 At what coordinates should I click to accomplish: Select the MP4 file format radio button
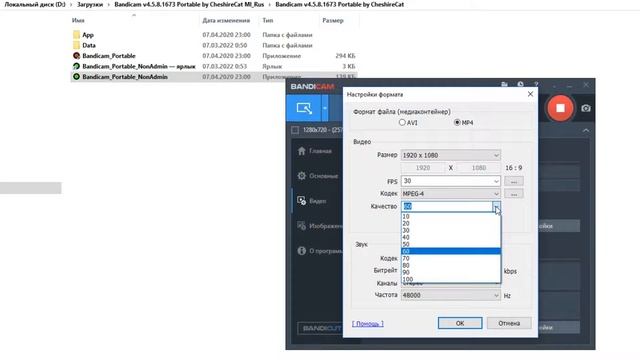coord(457,122)
